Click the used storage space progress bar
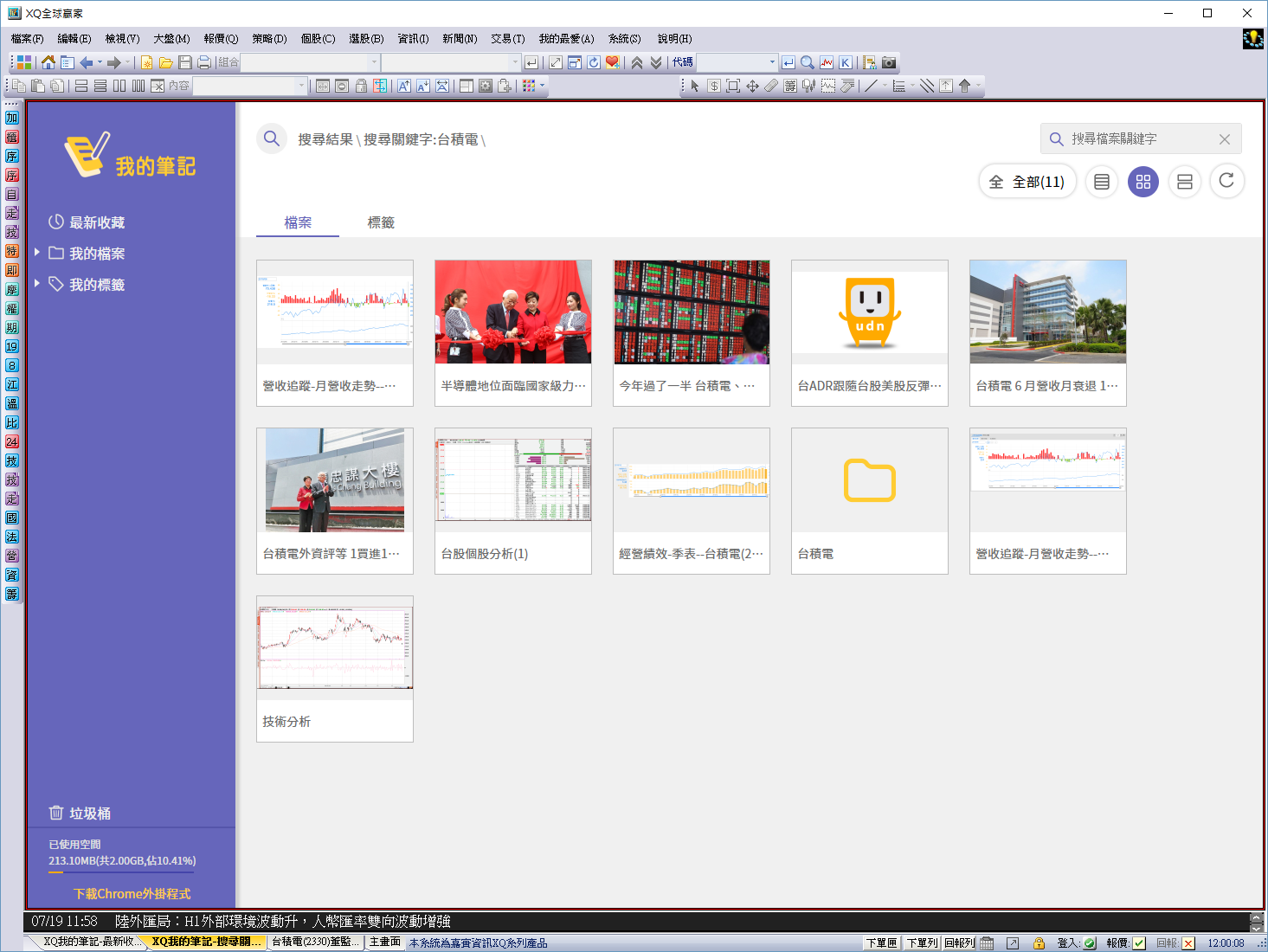The image size is (1268, 952). coord(122,872)
